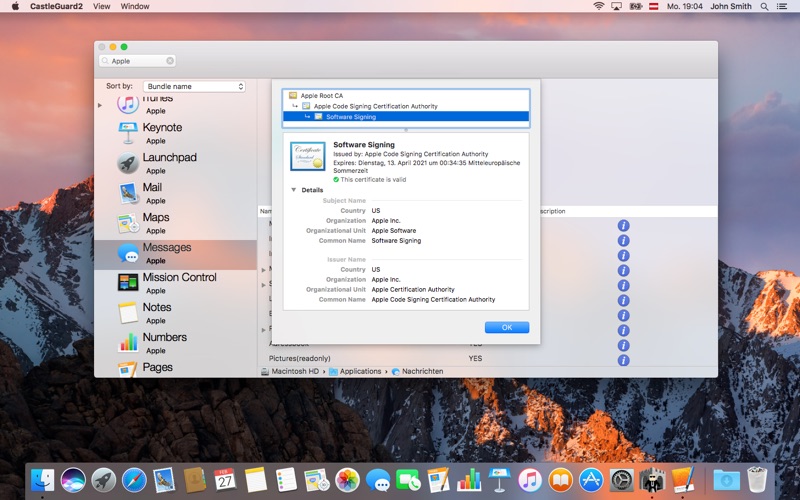Select Apple Root CA in certificate chain

(x=406, y=95)
